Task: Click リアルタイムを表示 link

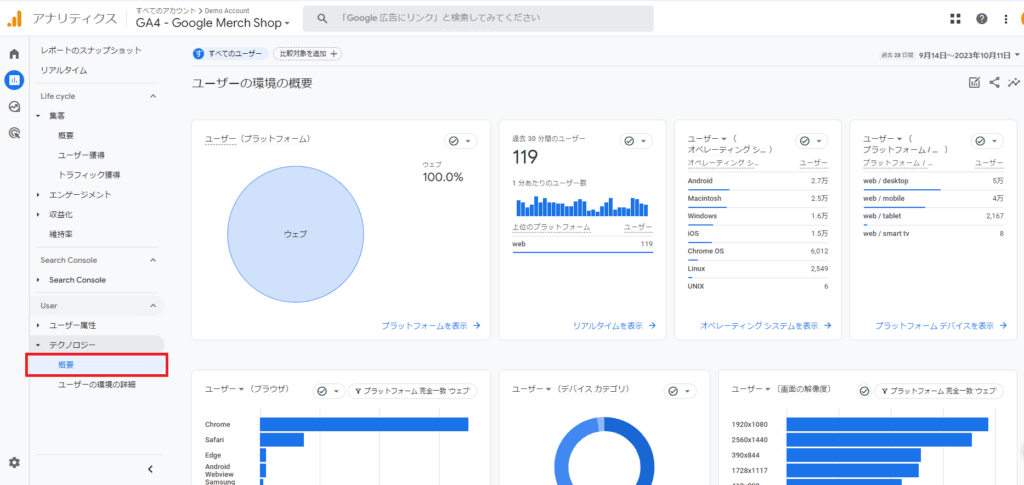Action: (x=615, y=325)
